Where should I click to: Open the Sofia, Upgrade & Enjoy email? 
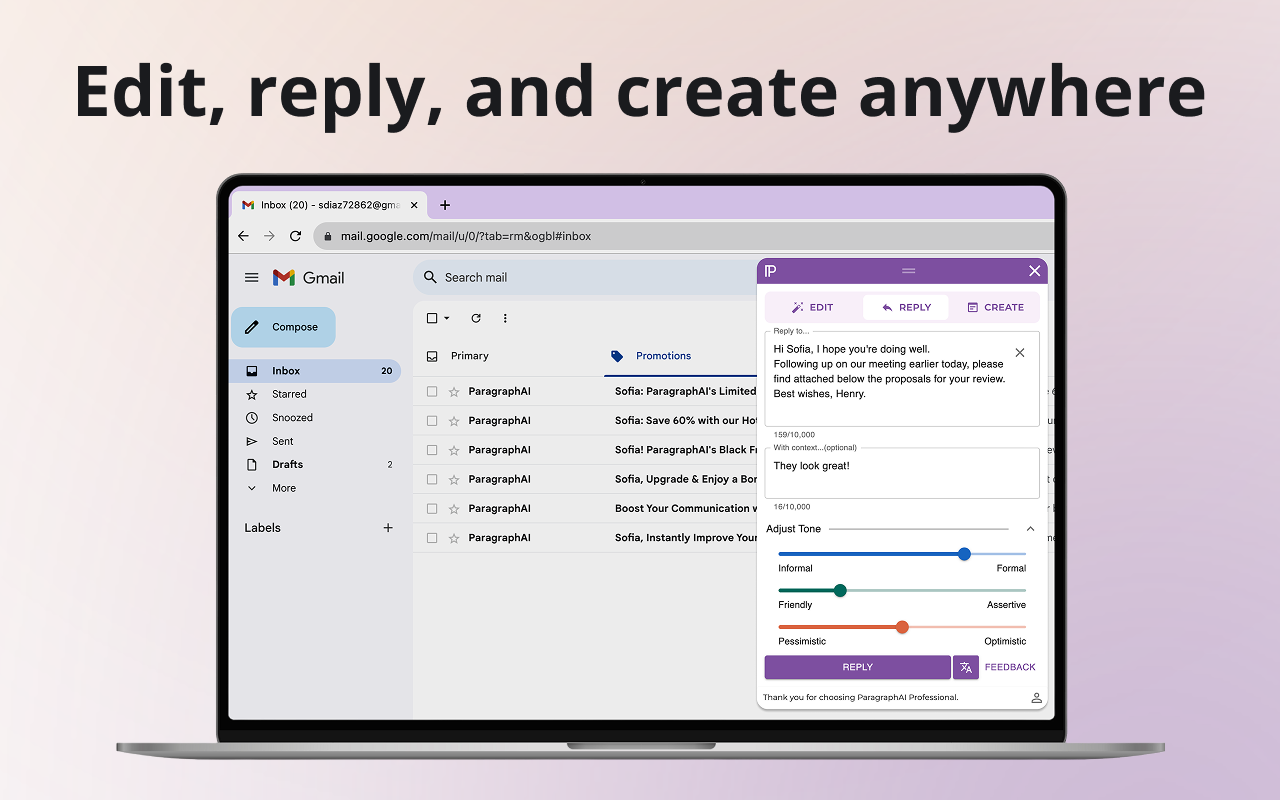[686, 479]
